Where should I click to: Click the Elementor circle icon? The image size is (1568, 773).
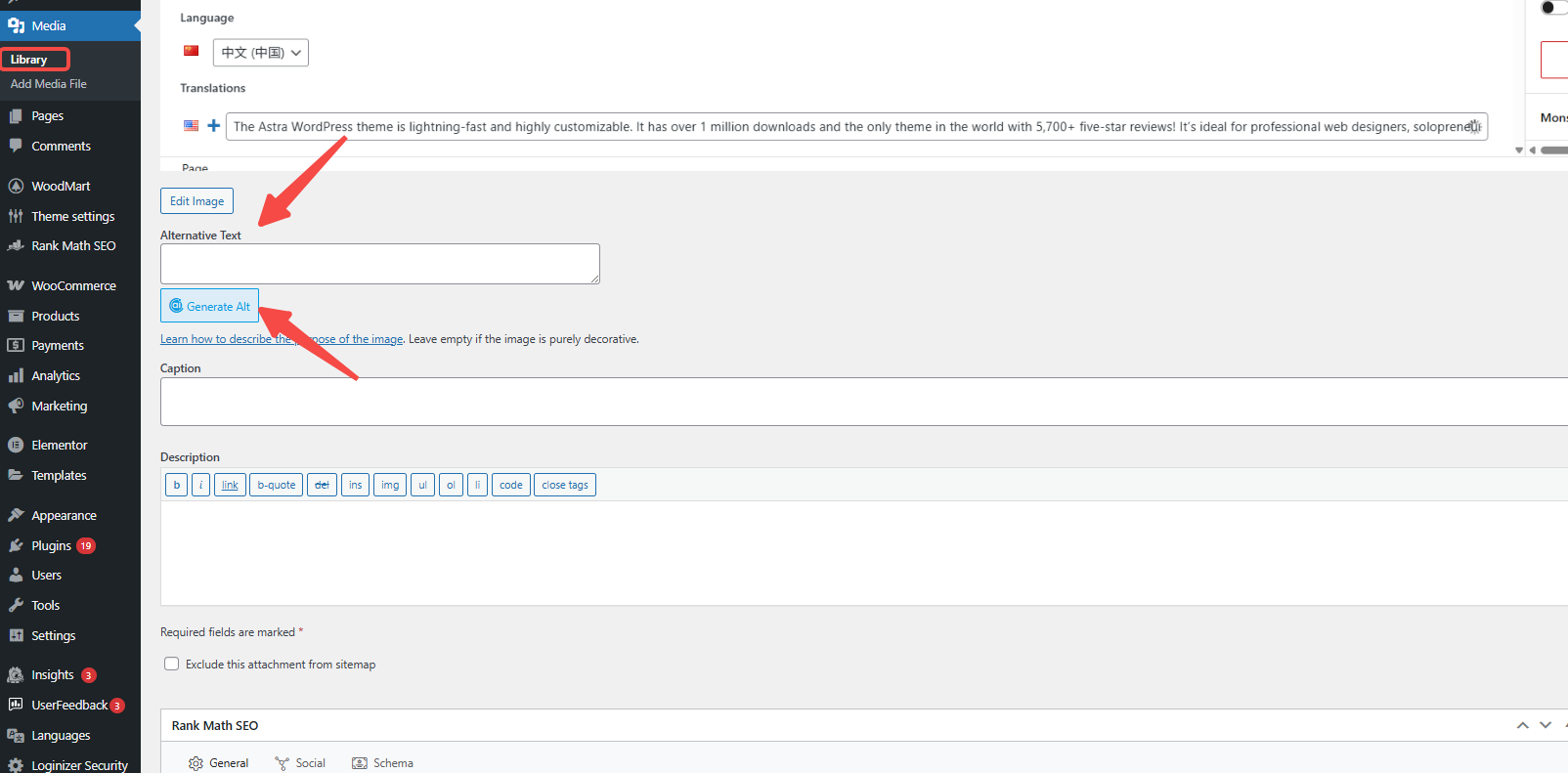point(16,445)
